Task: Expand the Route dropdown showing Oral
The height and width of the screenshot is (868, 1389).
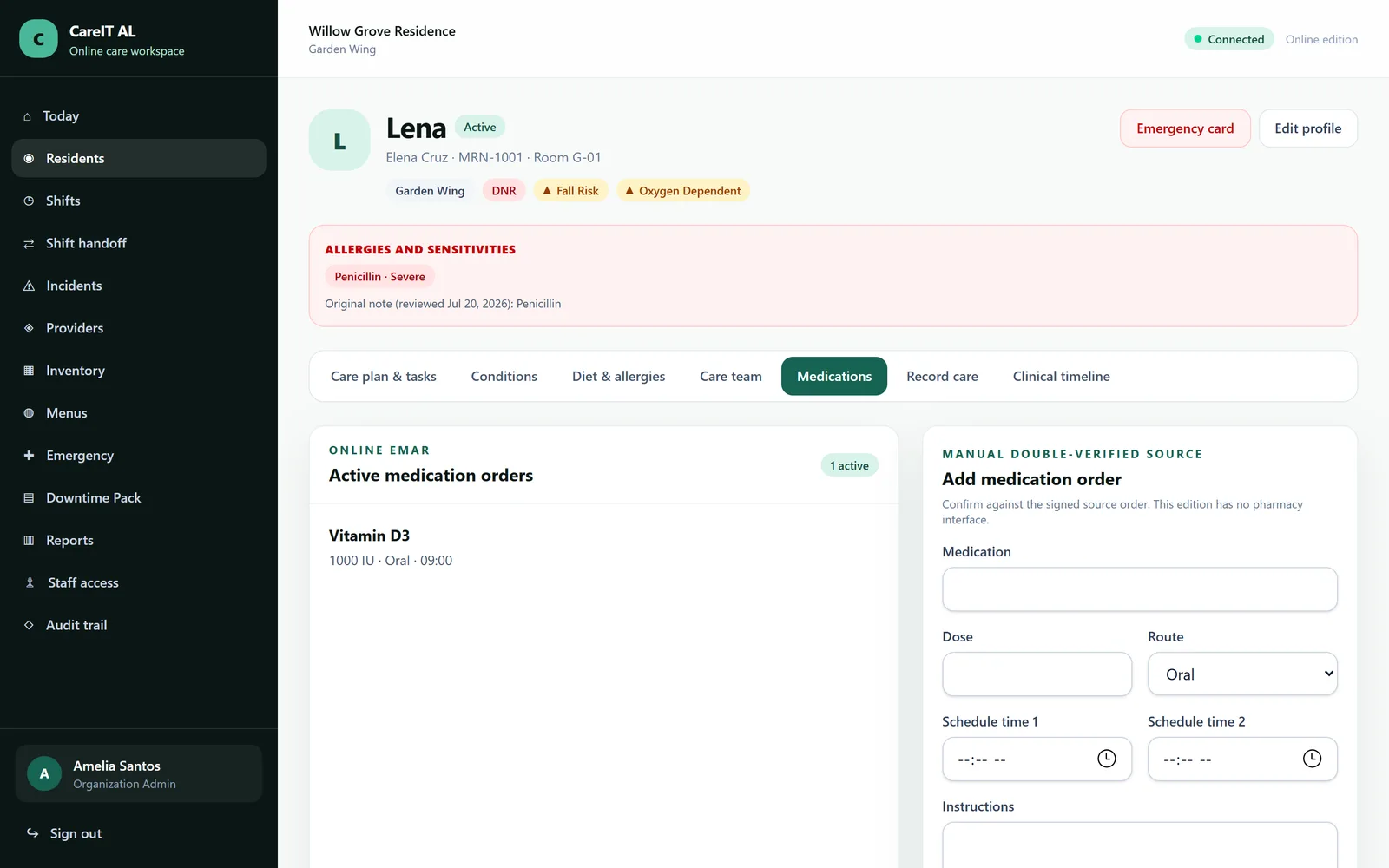Action: (x=1242, y=674)
